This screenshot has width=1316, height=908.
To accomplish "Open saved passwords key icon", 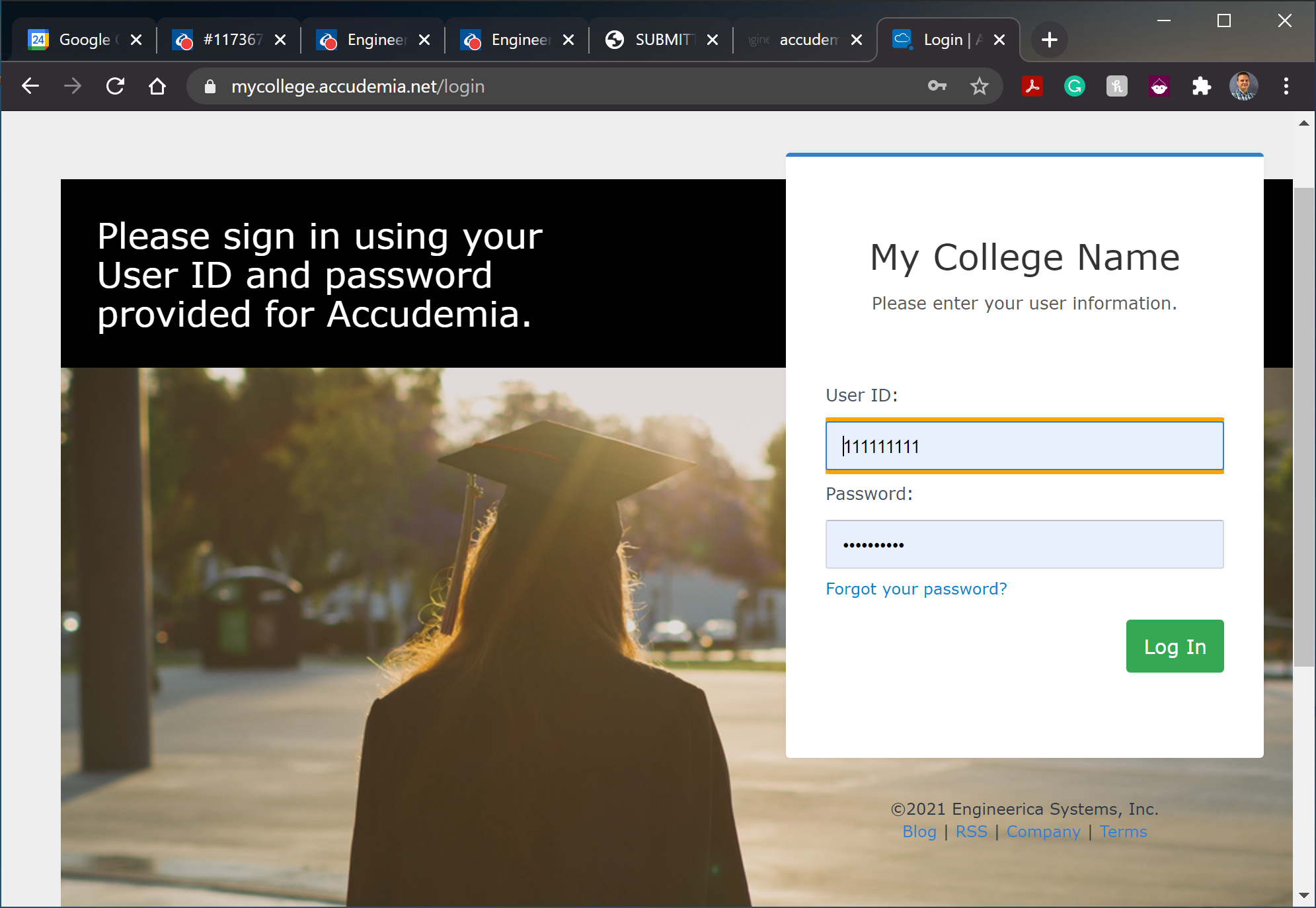I will click(937, 86).
